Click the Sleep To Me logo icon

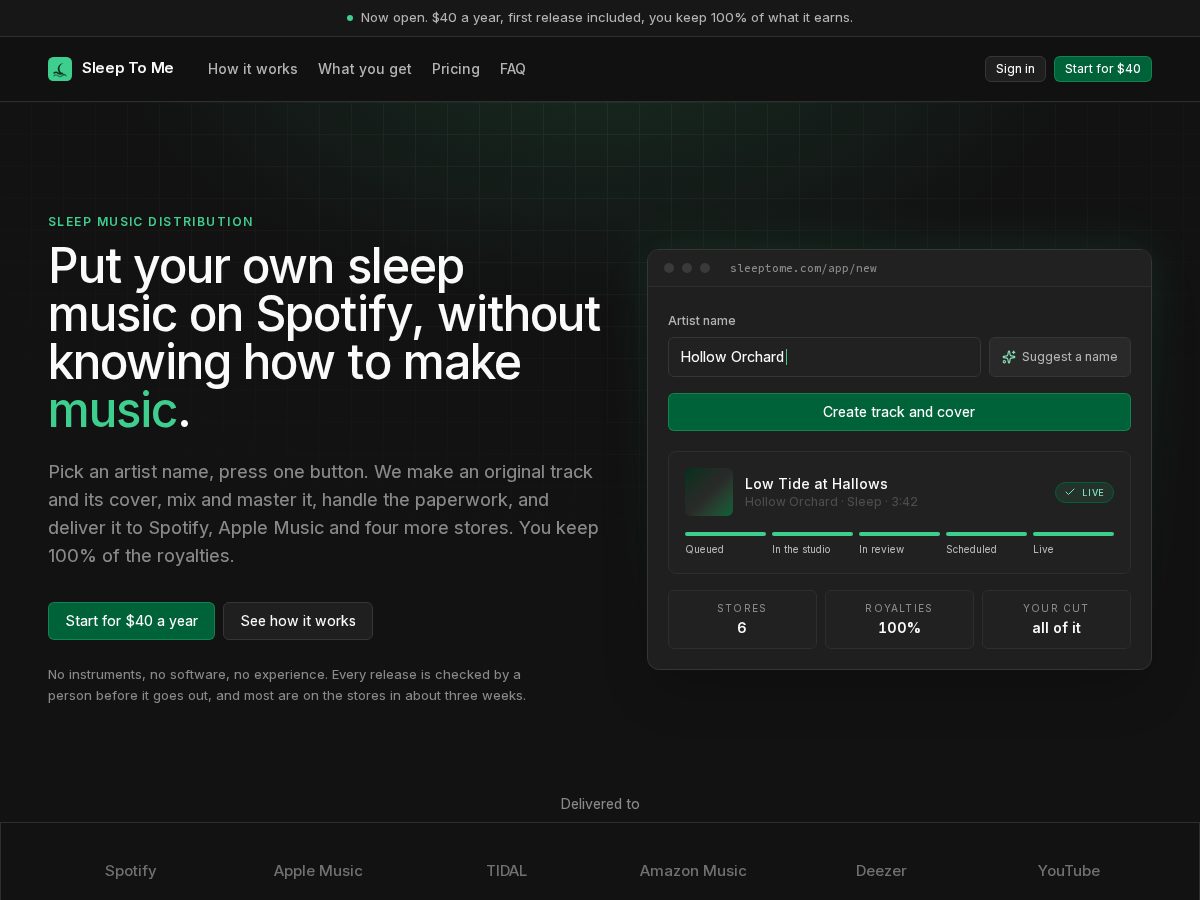60,69
